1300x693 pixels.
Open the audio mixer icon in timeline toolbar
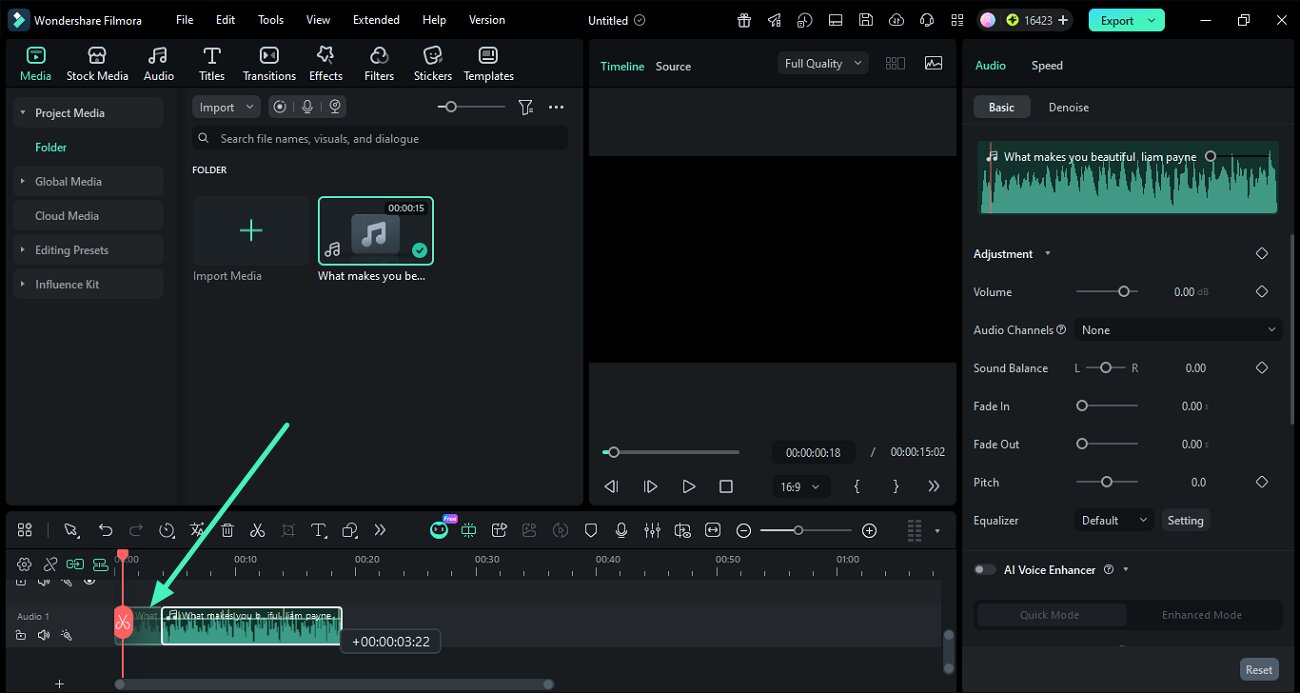[652, 530]
